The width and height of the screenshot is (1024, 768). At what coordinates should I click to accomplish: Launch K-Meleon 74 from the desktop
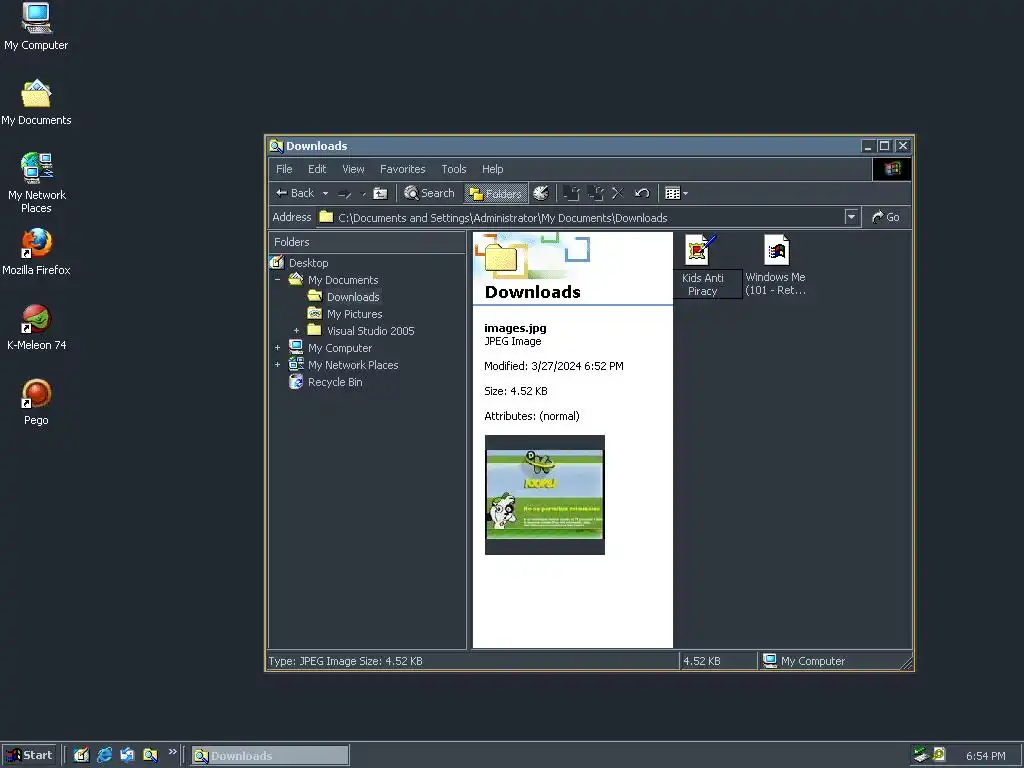coord(37,327)
